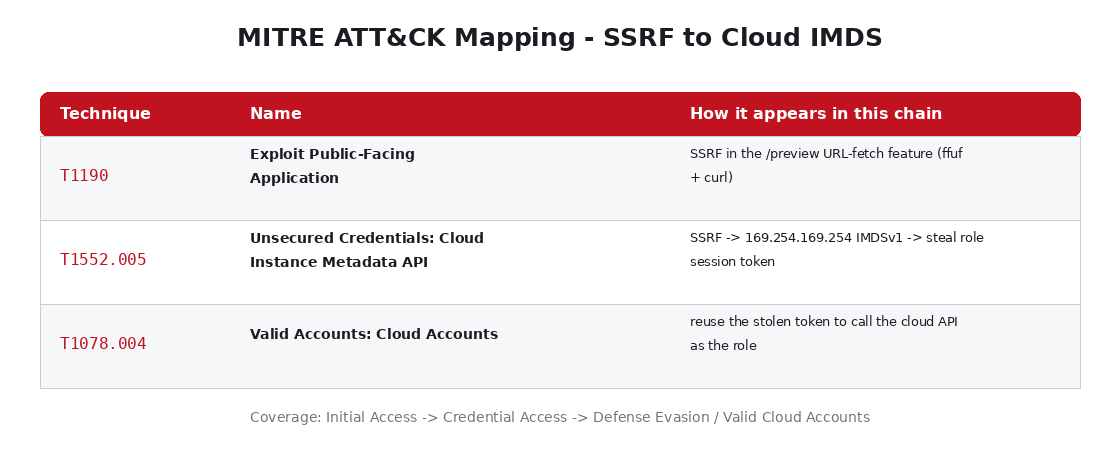
Task: Select 'Valid Accounts: Cloud Accounts' name cell
Action: coord(374,334)
